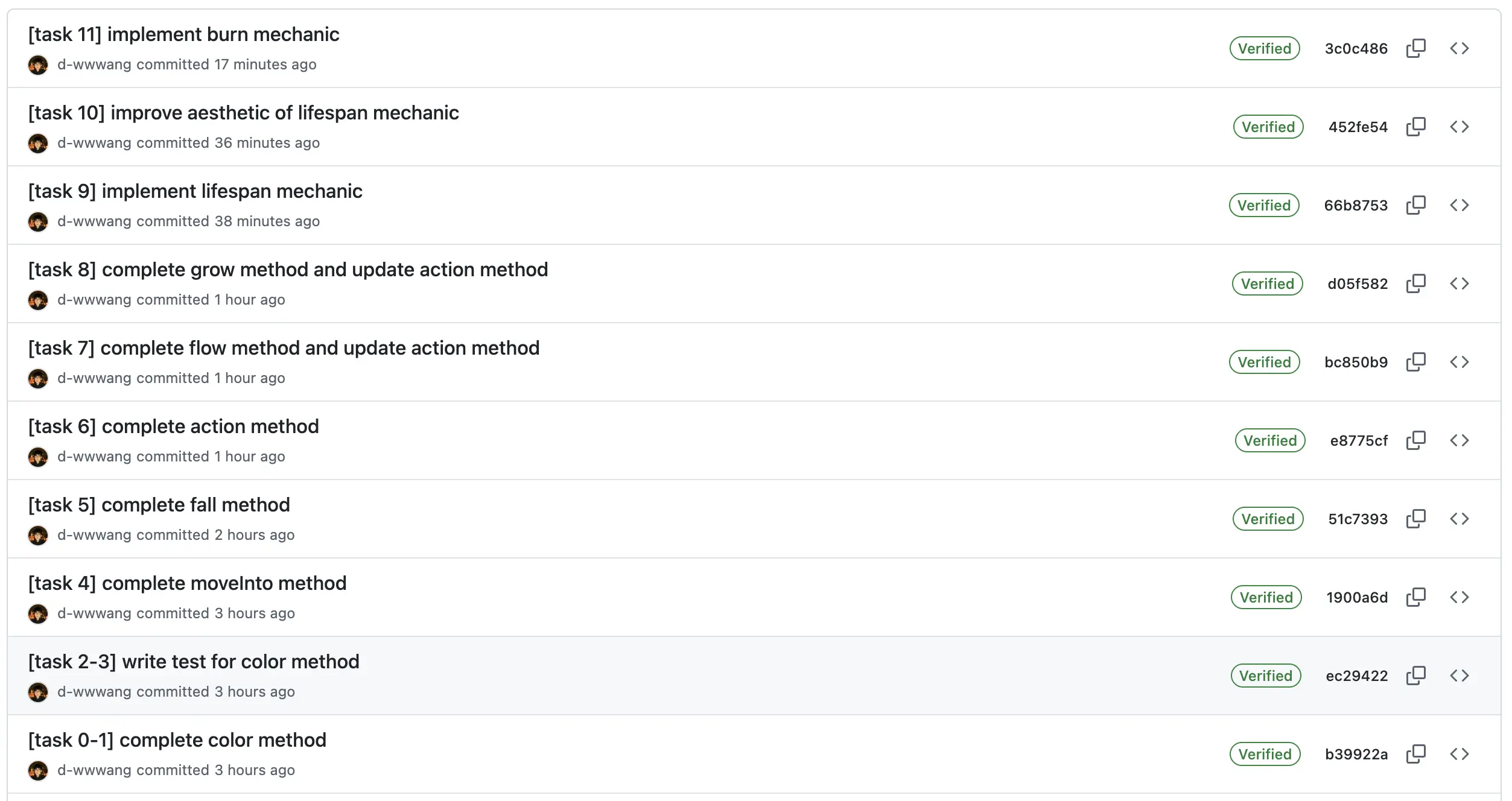Screen dimensions: 1512x801
Task: Open commit details via hash 66b8753
Action: [1356, 204]
